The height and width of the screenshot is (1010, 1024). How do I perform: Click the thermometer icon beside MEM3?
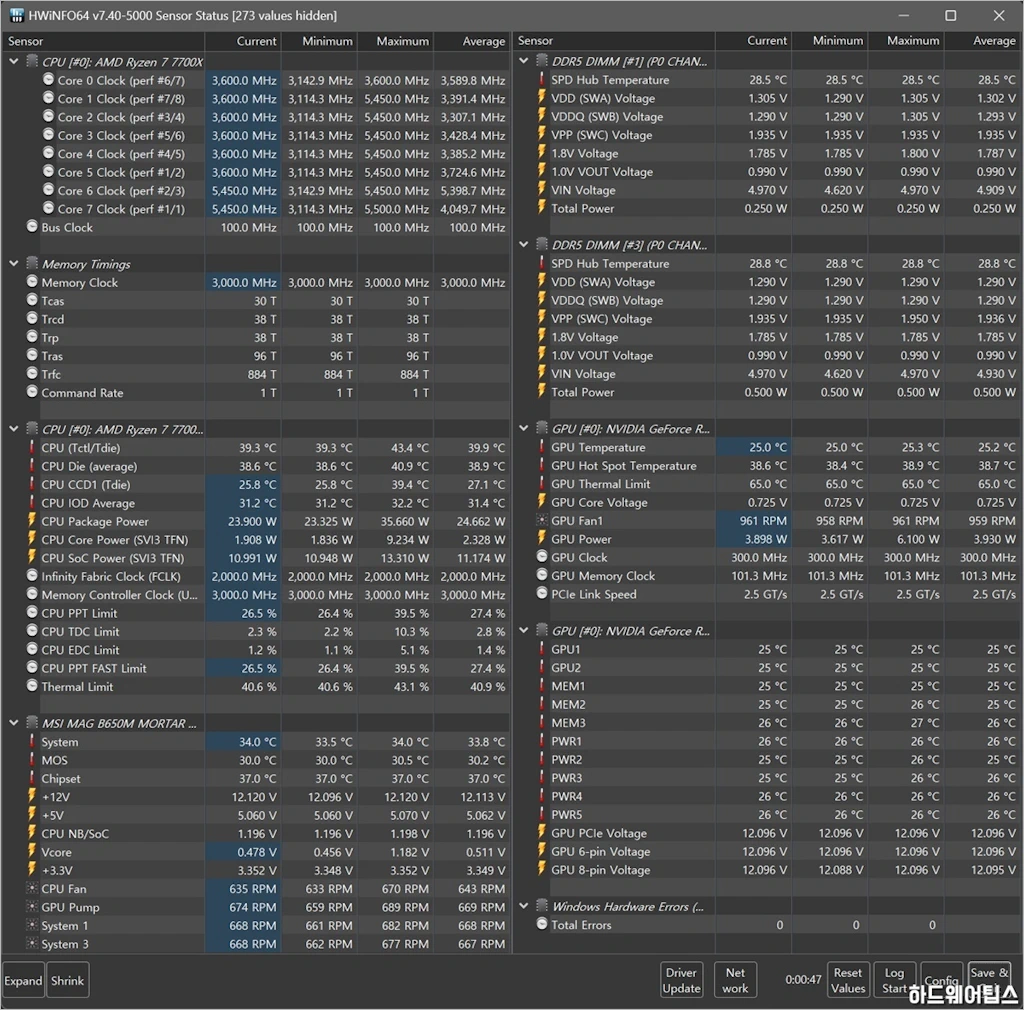click(x=541, y=723)
